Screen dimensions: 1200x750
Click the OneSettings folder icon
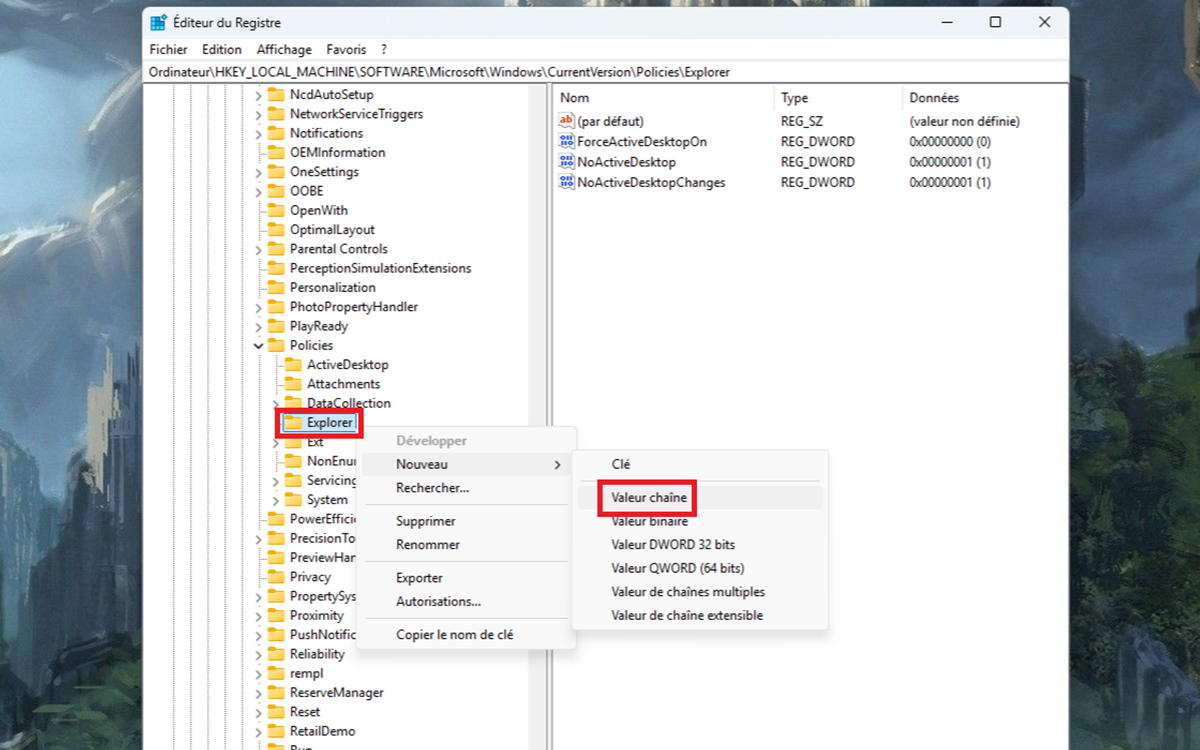(x=276, y=172)
